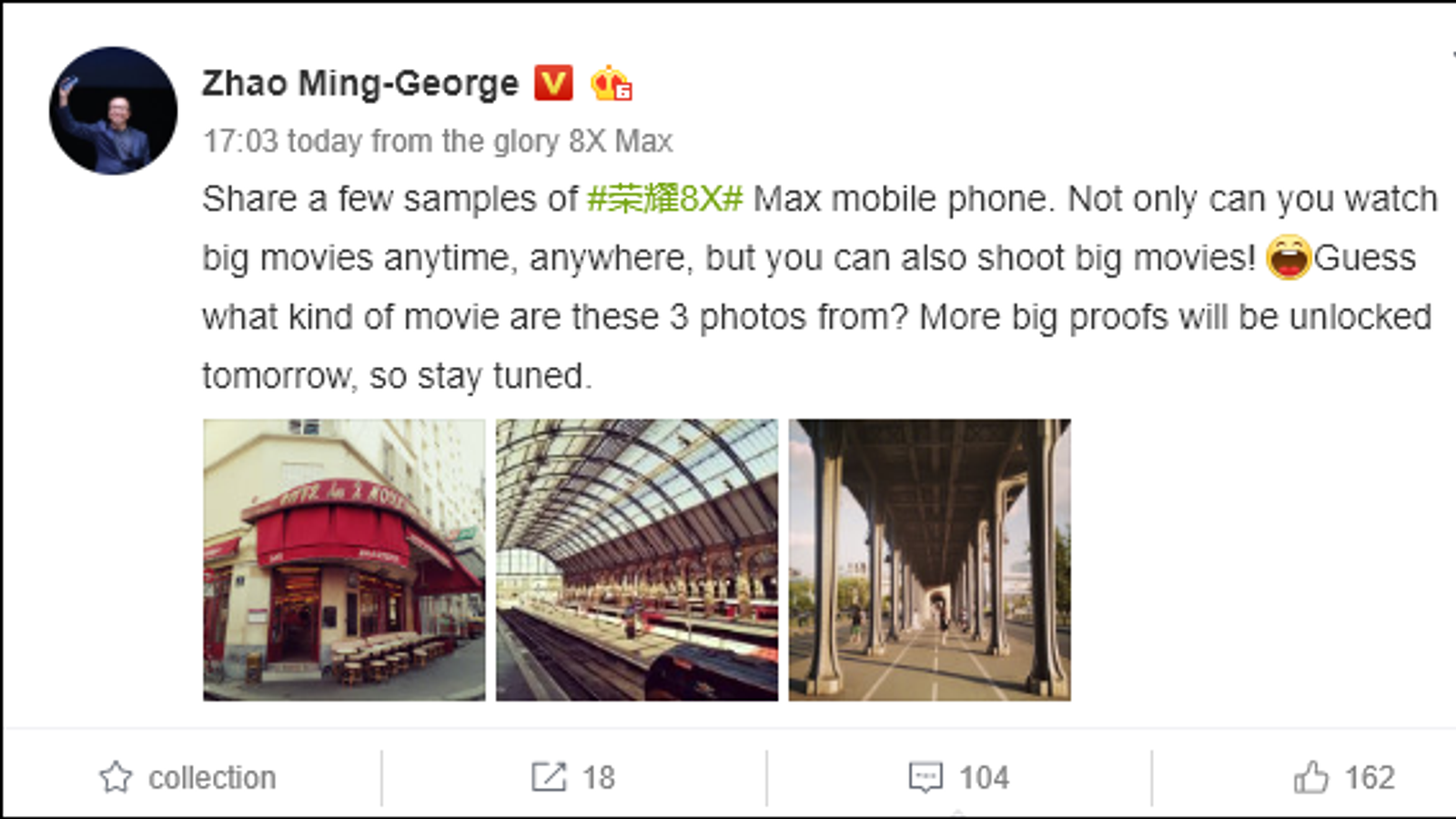Click the crown membership icon
The height and width of the screenshot is (819, 1456).
point(612,84)
